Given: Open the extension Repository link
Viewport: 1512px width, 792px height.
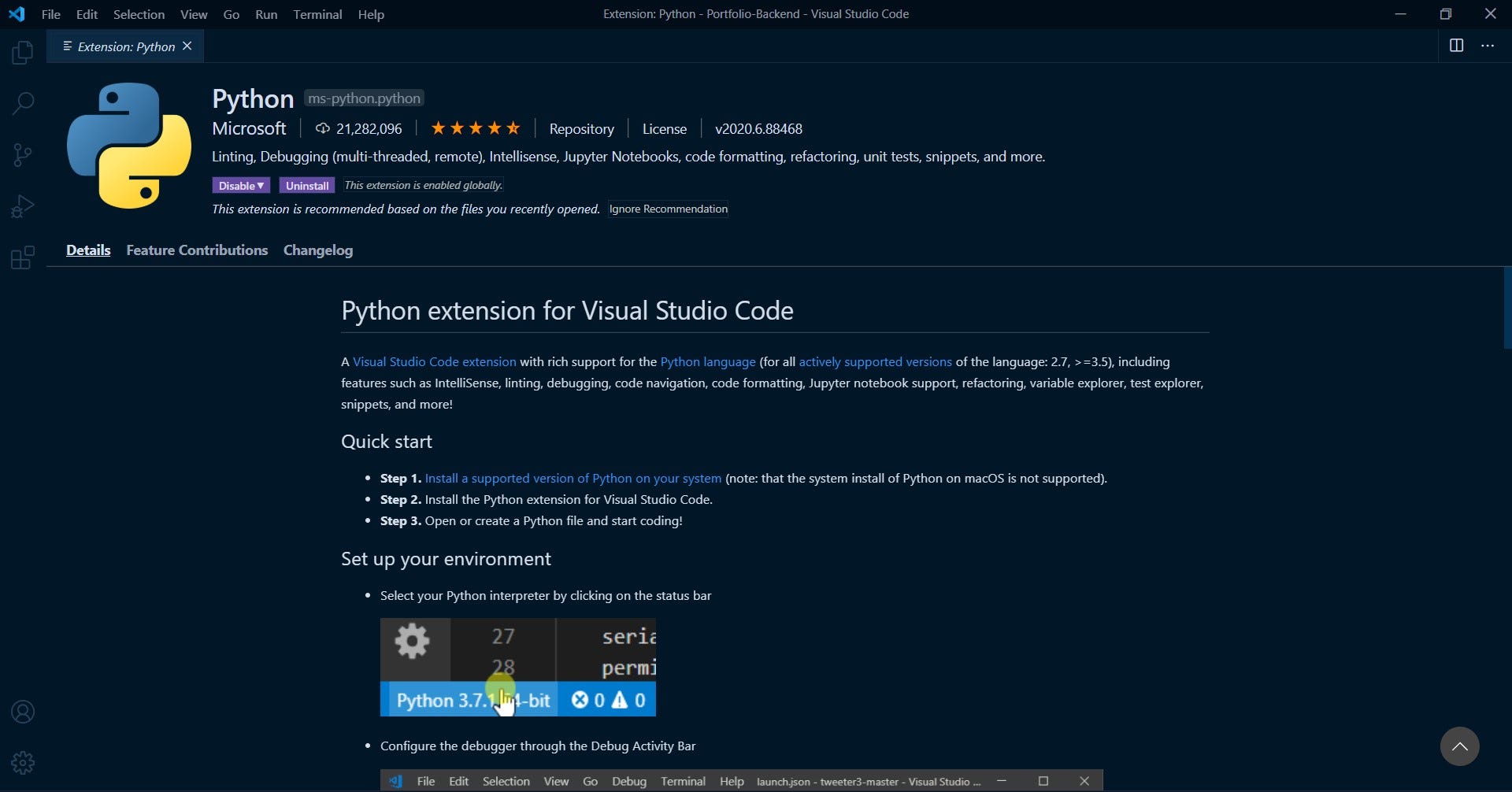Looking at the screenshot, I should 582,128.
